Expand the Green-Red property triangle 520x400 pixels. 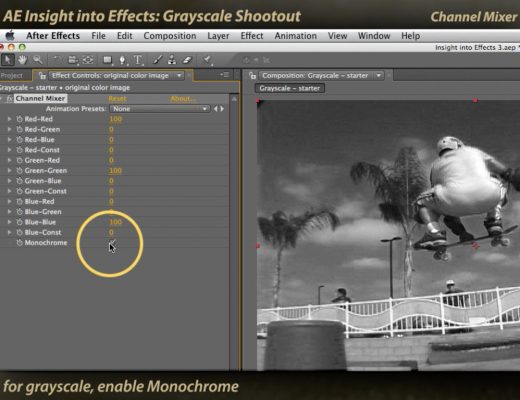pyautogui.click(x=9, y=160)
